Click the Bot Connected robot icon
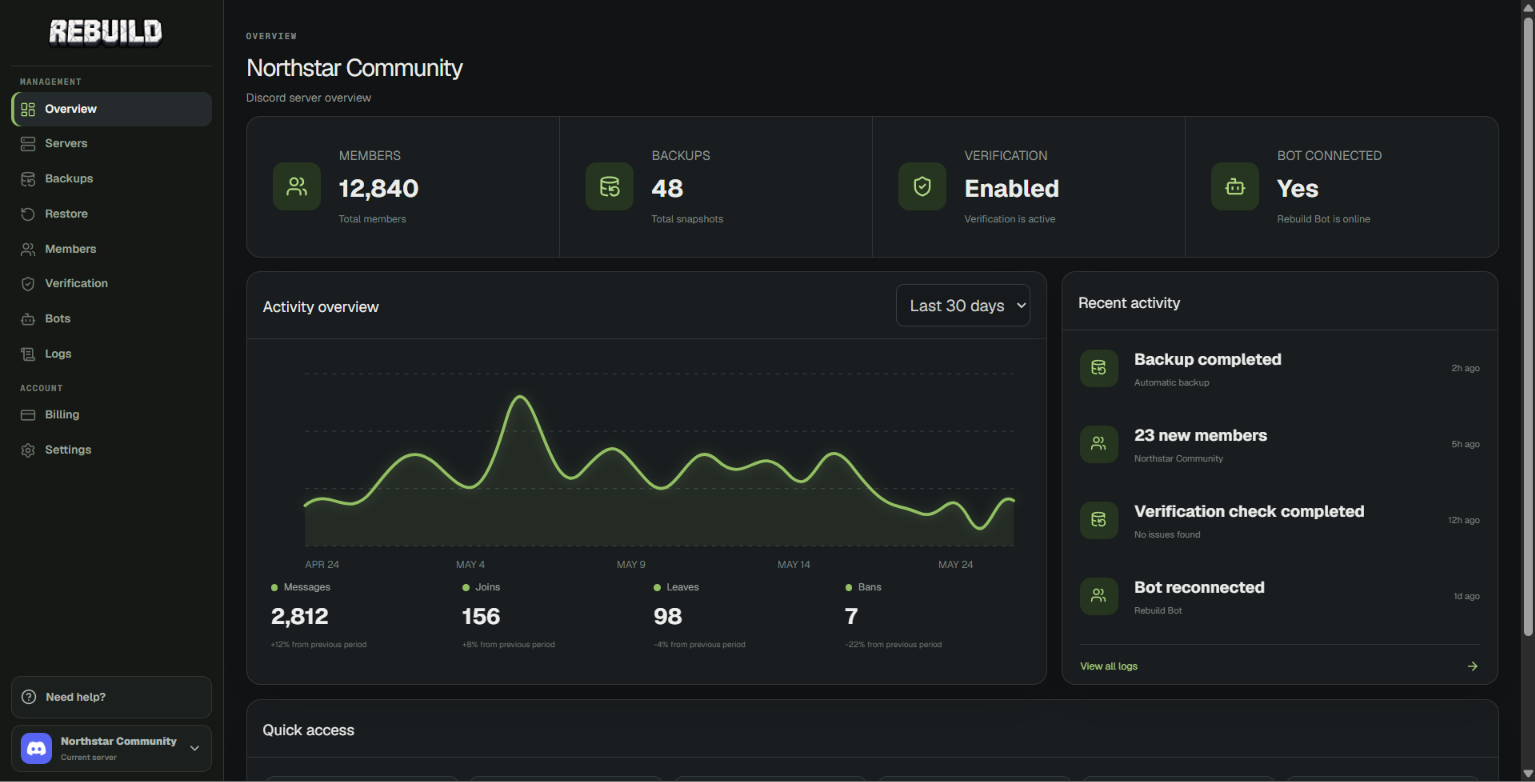Screen dimensions: 1535x782 (1235, 187)
